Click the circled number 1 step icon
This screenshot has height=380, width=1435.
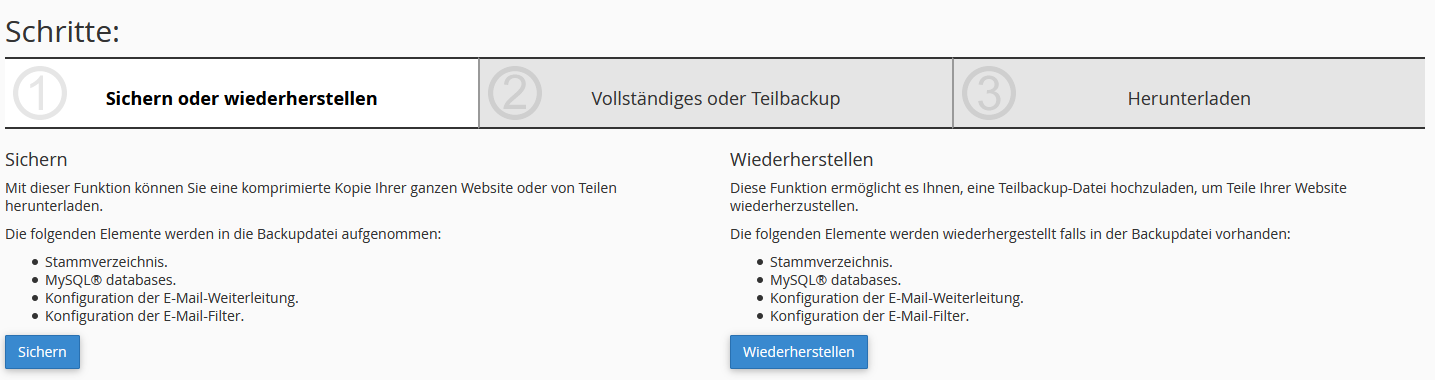40,94
